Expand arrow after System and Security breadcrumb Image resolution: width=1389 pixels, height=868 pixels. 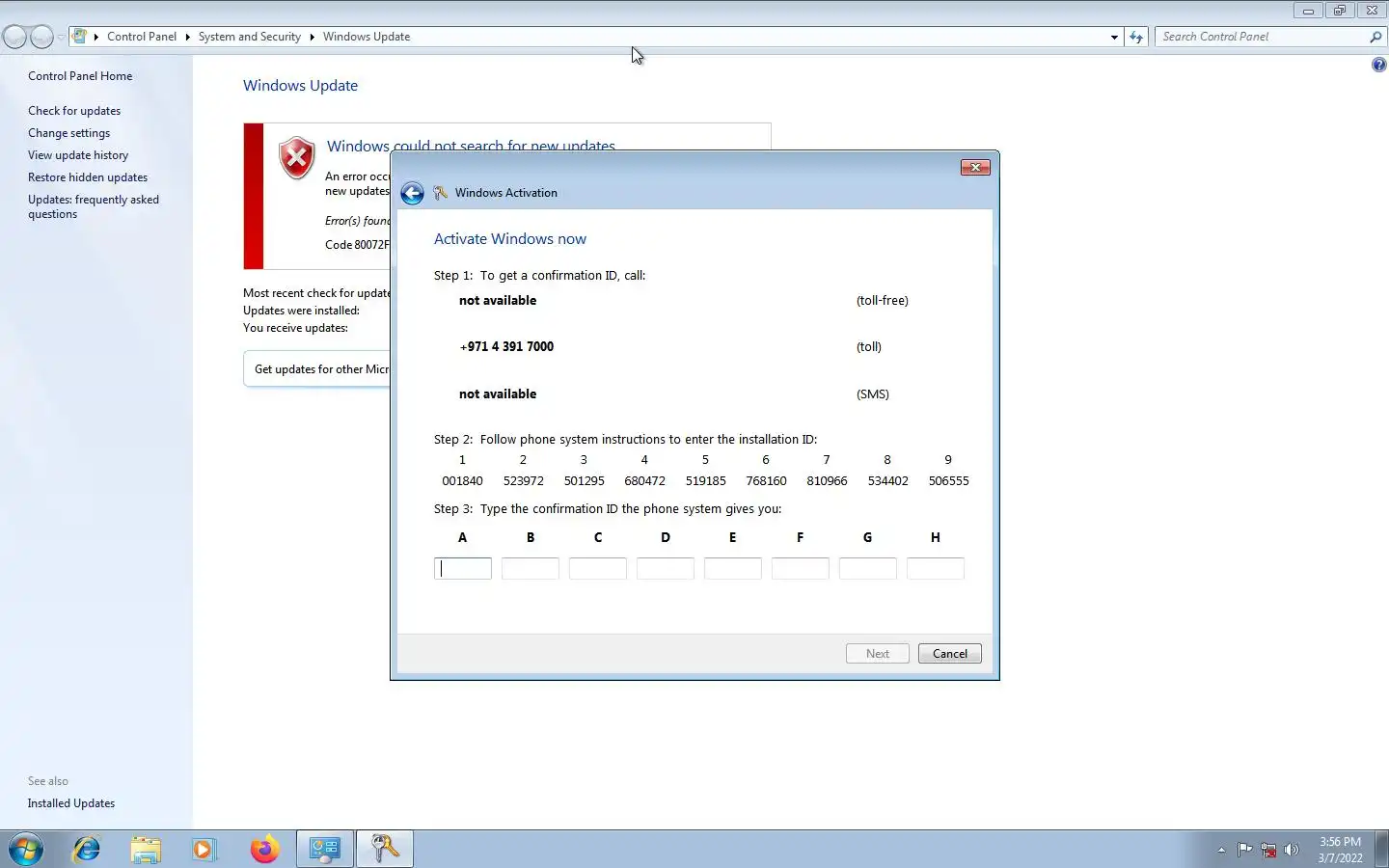pyautogui.click(x=312, y=37)
